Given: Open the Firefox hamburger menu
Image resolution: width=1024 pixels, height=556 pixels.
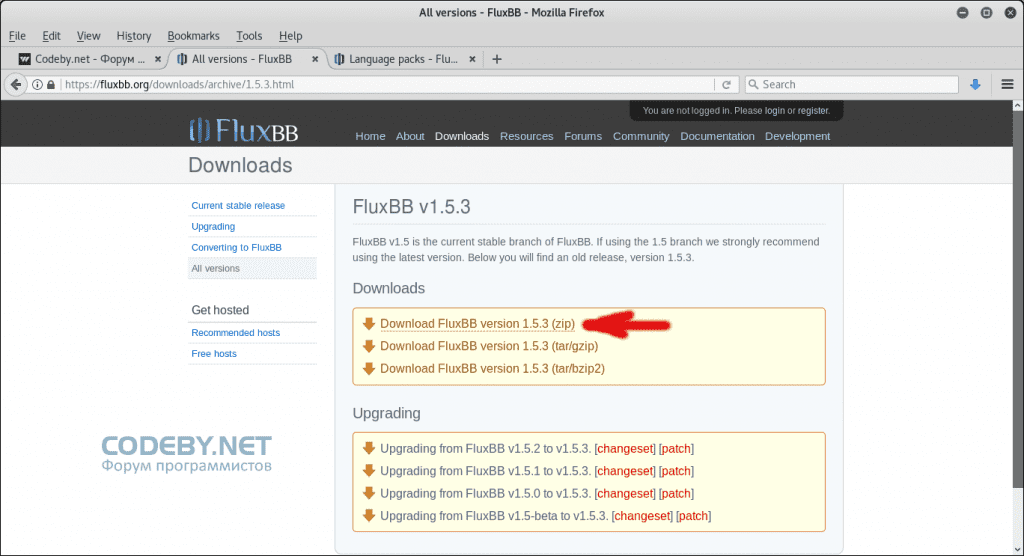Looking at the screenshot, I should click(1007, 84).
